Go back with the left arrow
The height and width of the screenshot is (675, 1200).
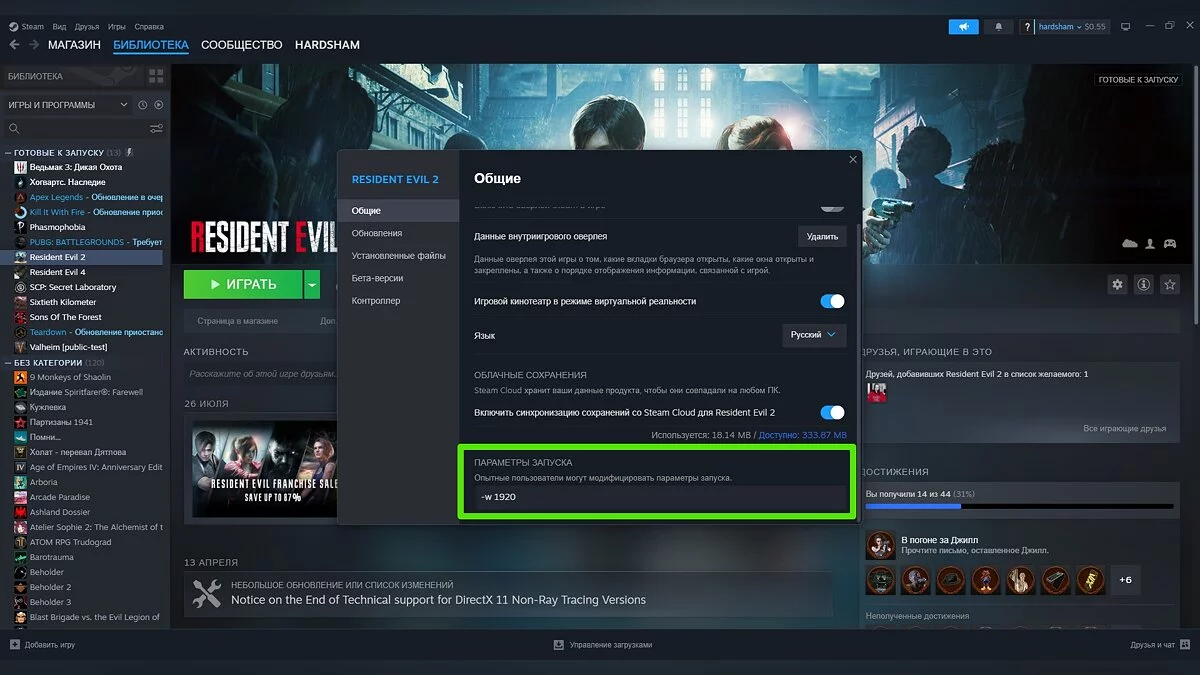[14, 45]
